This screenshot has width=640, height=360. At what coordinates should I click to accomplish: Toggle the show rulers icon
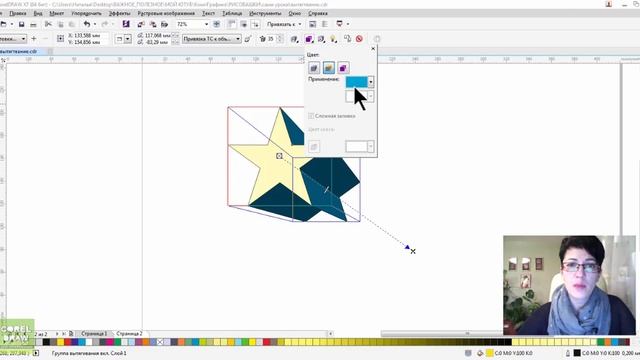pos(232,24)
